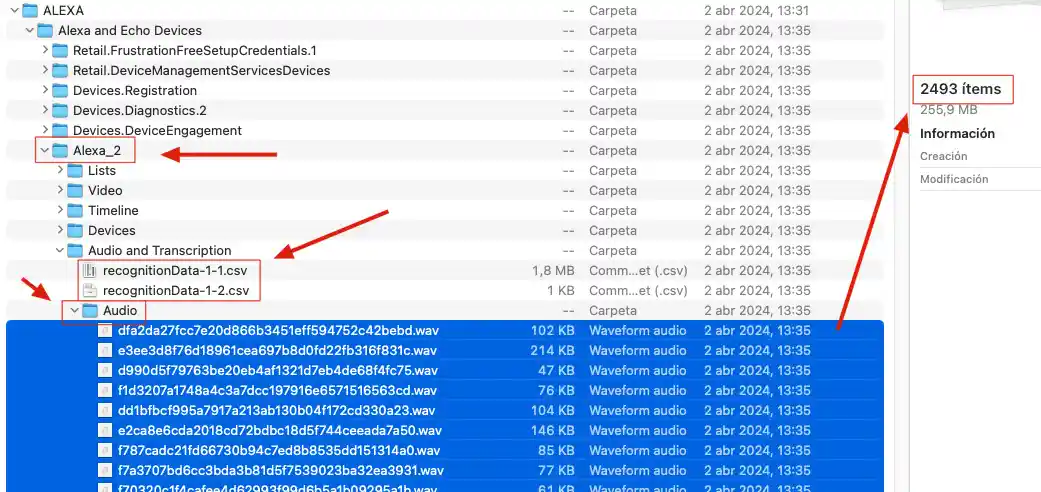Screen dimensions: 1041x492
Task: Click the Creación label in info panel
Action: tap(943, 156)
